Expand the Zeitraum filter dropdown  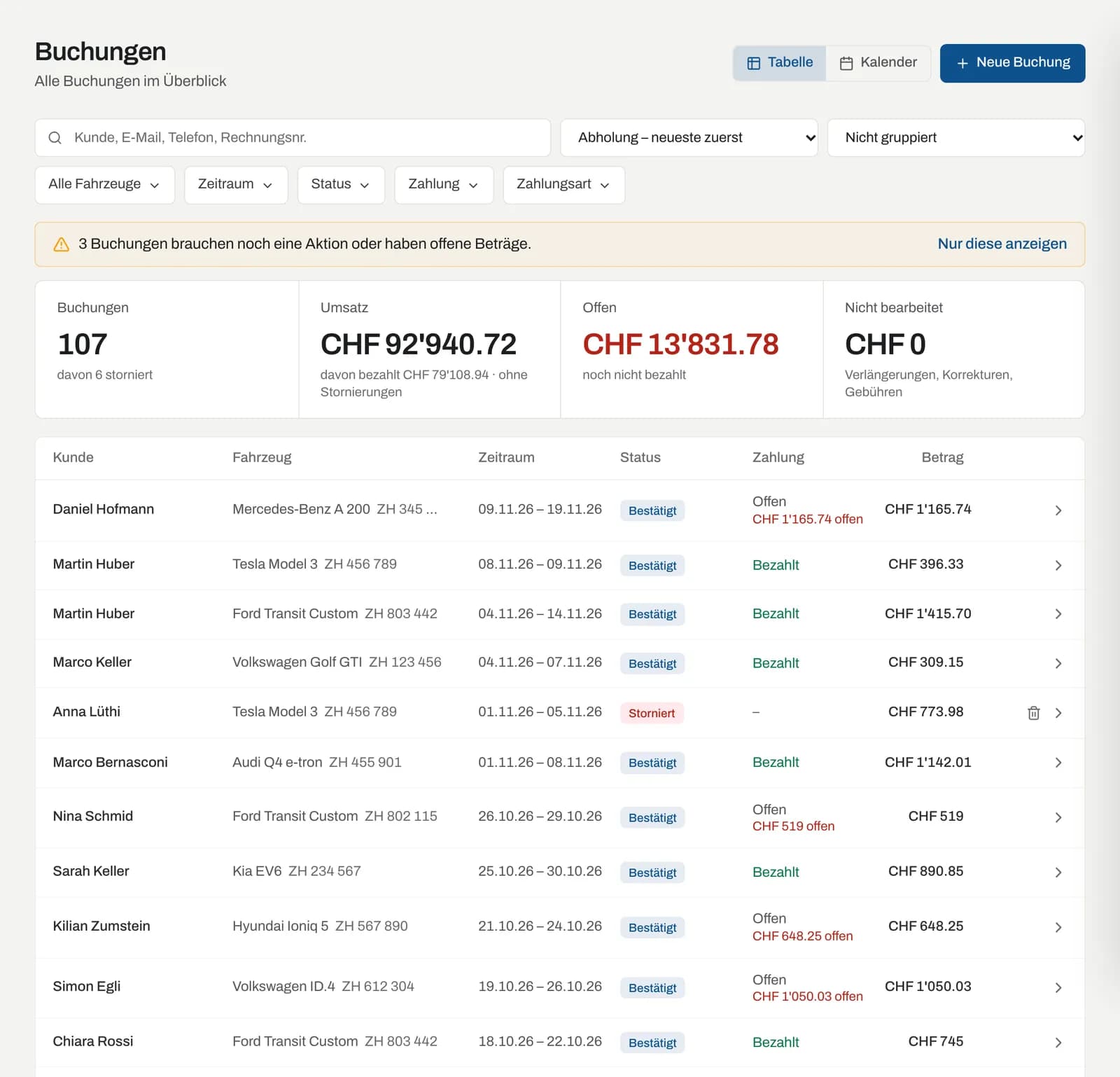click(236, 185)
